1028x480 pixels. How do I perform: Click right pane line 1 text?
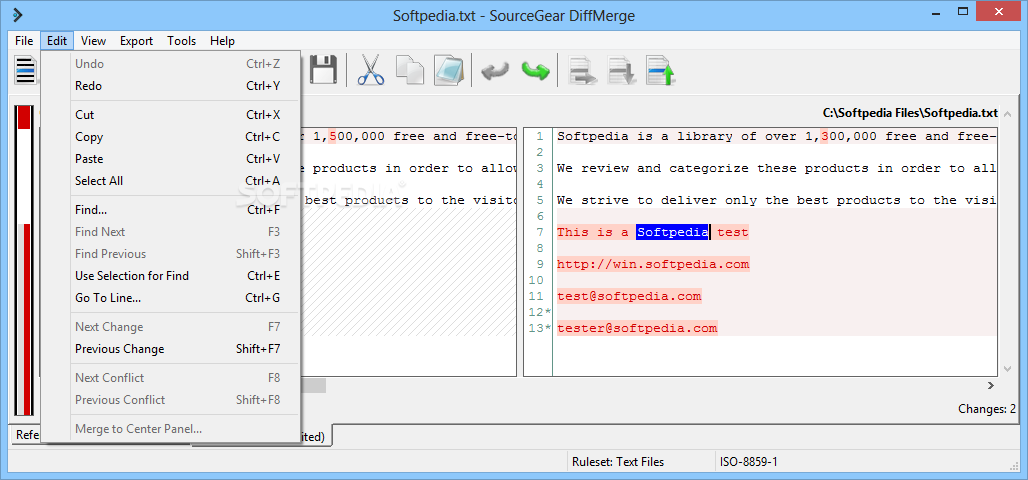[x=777, y=136]
